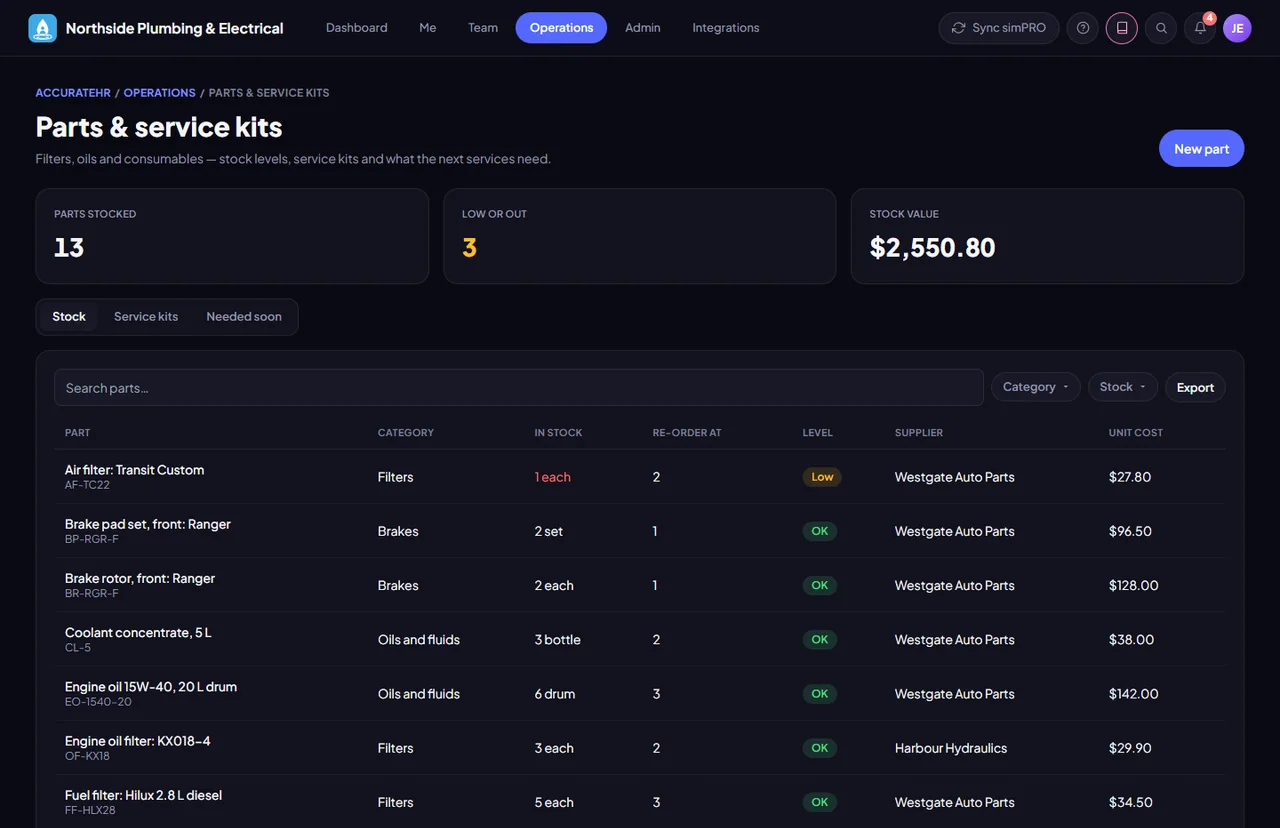Viewport: 1280px width, 828px height.
Task: Open the Engine oil filter: KX018-4 part
Action: pos(138,741)
